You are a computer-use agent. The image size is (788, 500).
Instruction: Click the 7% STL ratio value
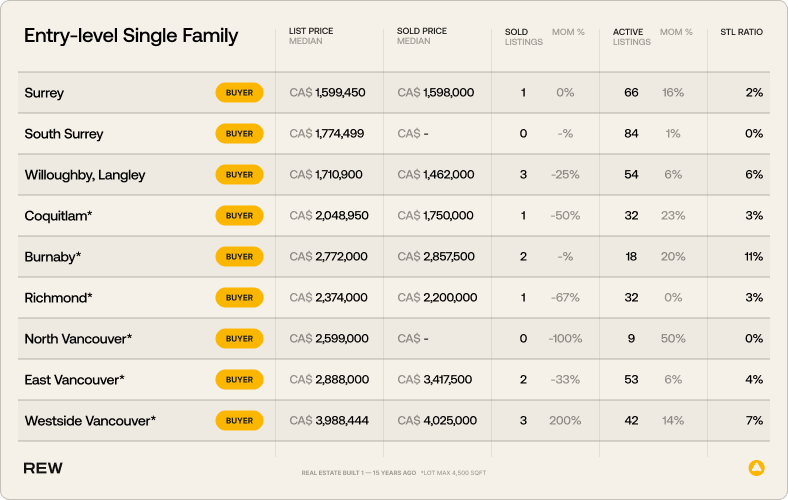point(754,421)
